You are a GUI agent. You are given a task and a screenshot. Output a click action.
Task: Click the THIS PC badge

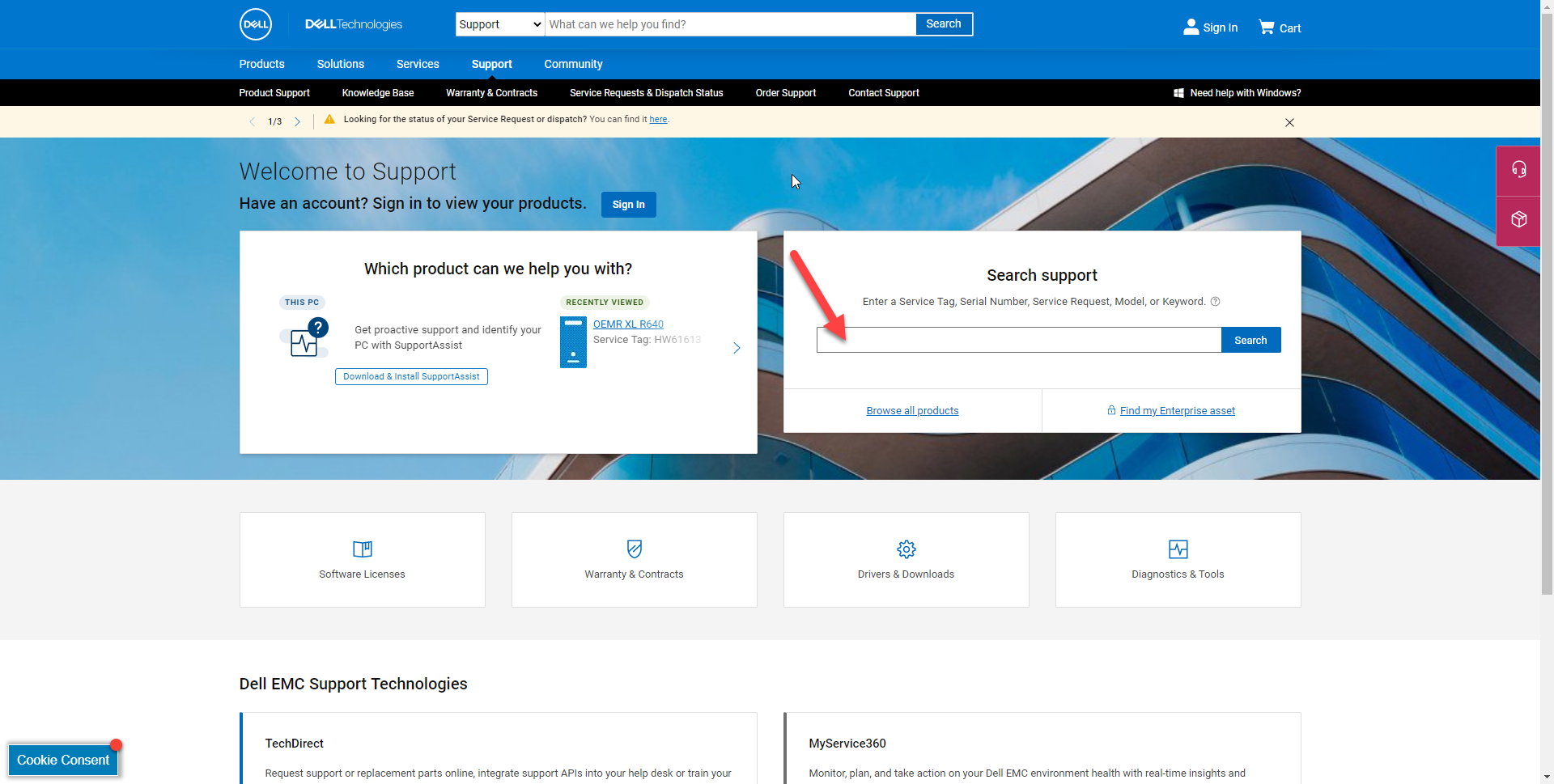pos(302,302)
